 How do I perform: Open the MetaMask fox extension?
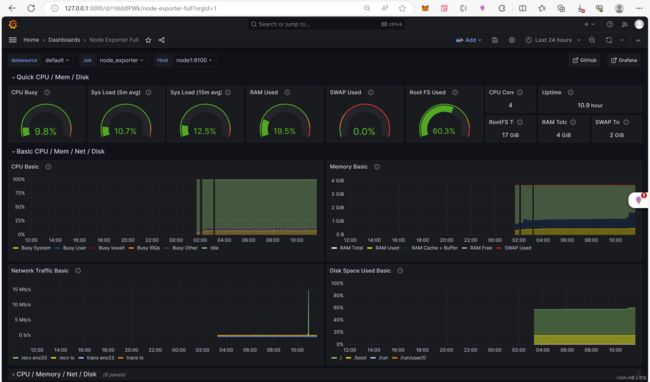425,8
